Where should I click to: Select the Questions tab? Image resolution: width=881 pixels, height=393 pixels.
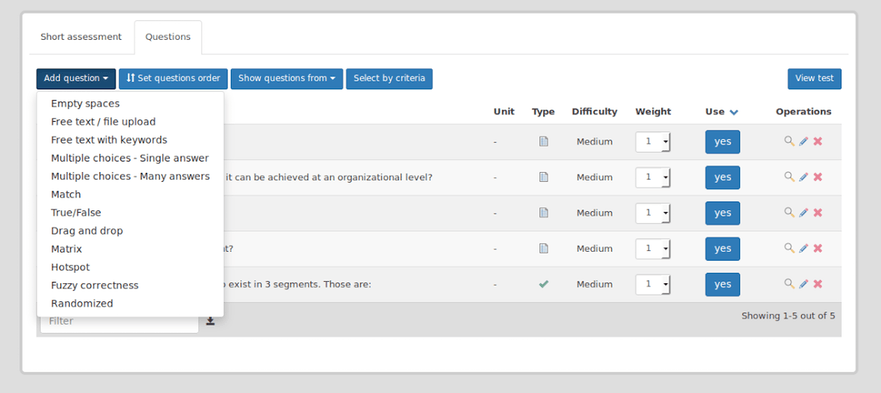coord(168,37)
